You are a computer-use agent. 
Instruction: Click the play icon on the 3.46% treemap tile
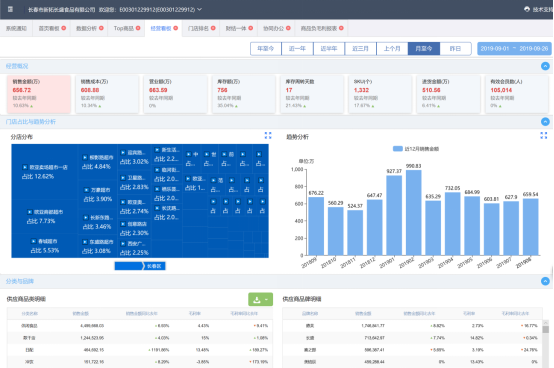coord(86,218)
